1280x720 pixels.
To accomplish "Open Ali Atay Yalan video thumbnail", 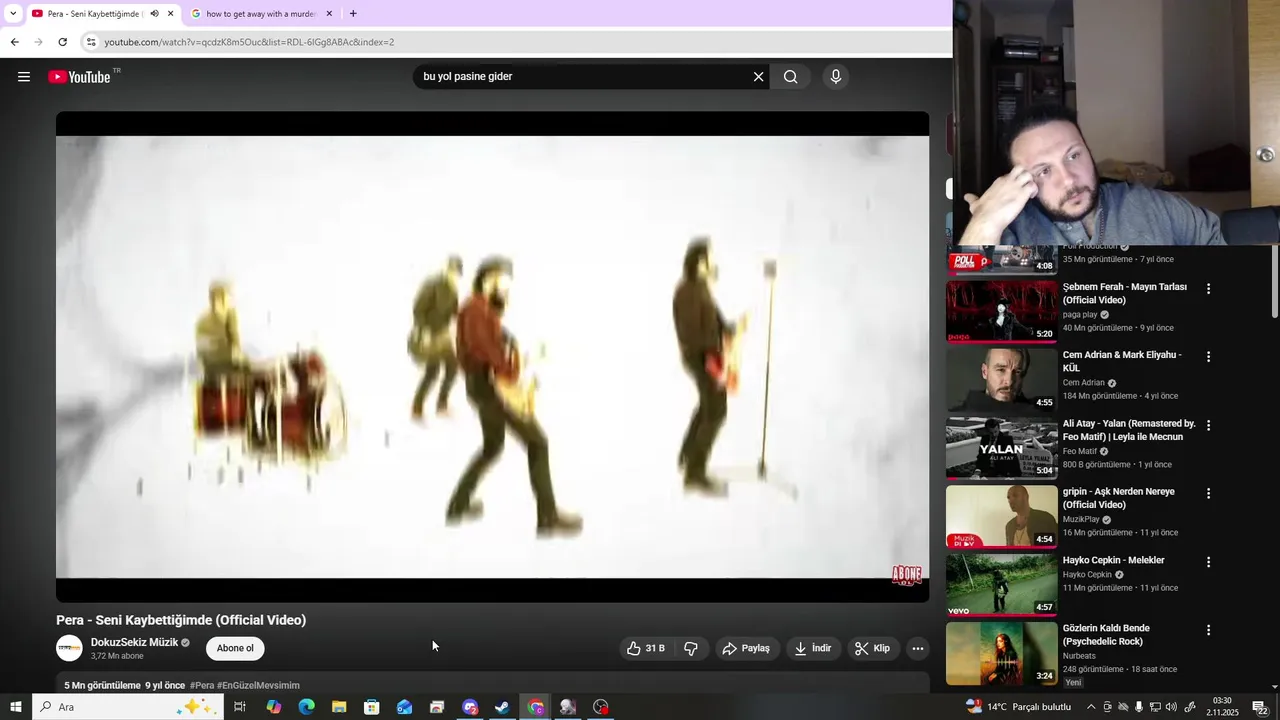I will [x=1001, y=448].
